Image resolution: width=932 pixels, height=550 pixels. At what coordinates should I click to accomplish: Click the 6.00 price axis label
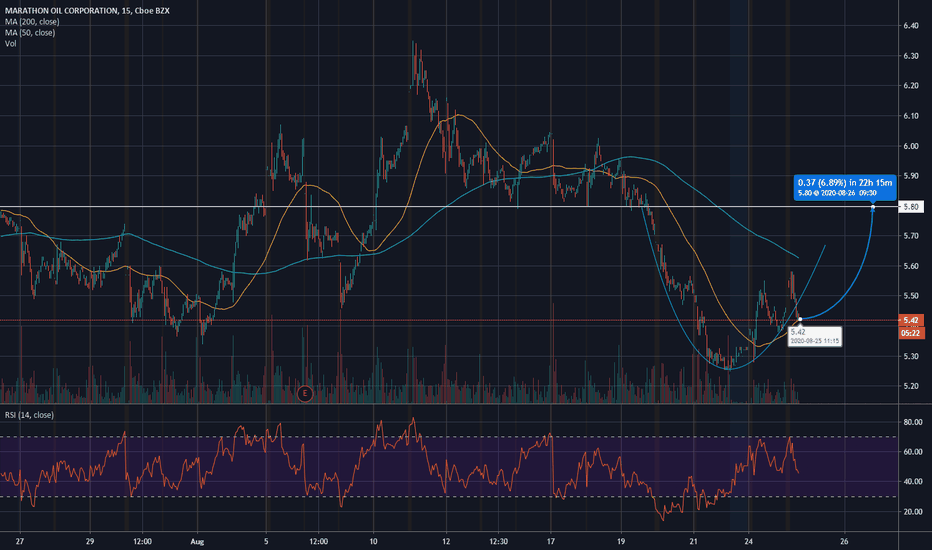click(911, 146)
